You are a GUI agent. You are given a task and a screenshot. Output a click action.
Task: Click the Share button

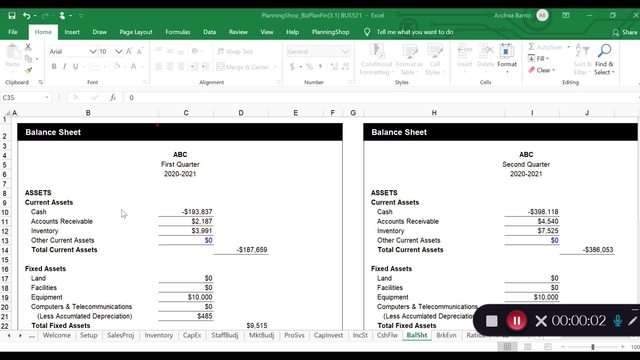point(625,32)
